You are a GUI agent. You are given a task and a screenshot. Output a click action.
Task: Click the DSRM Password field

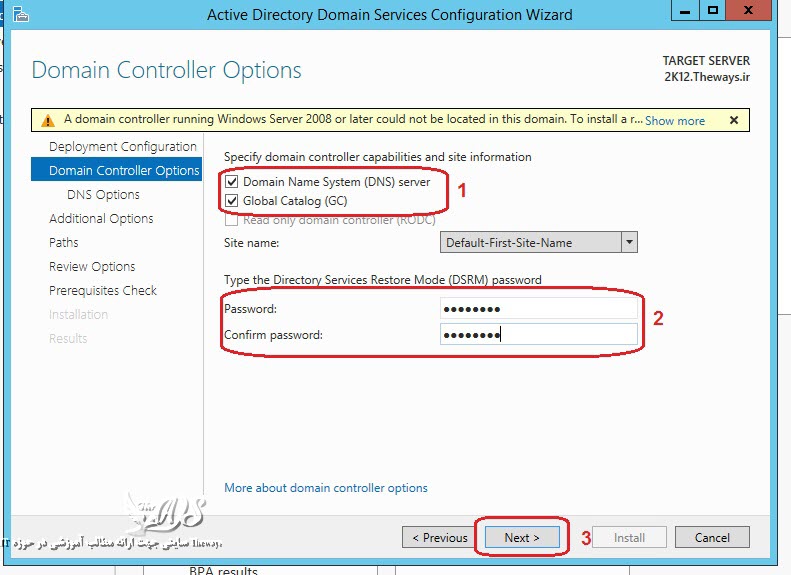point(538,309)
